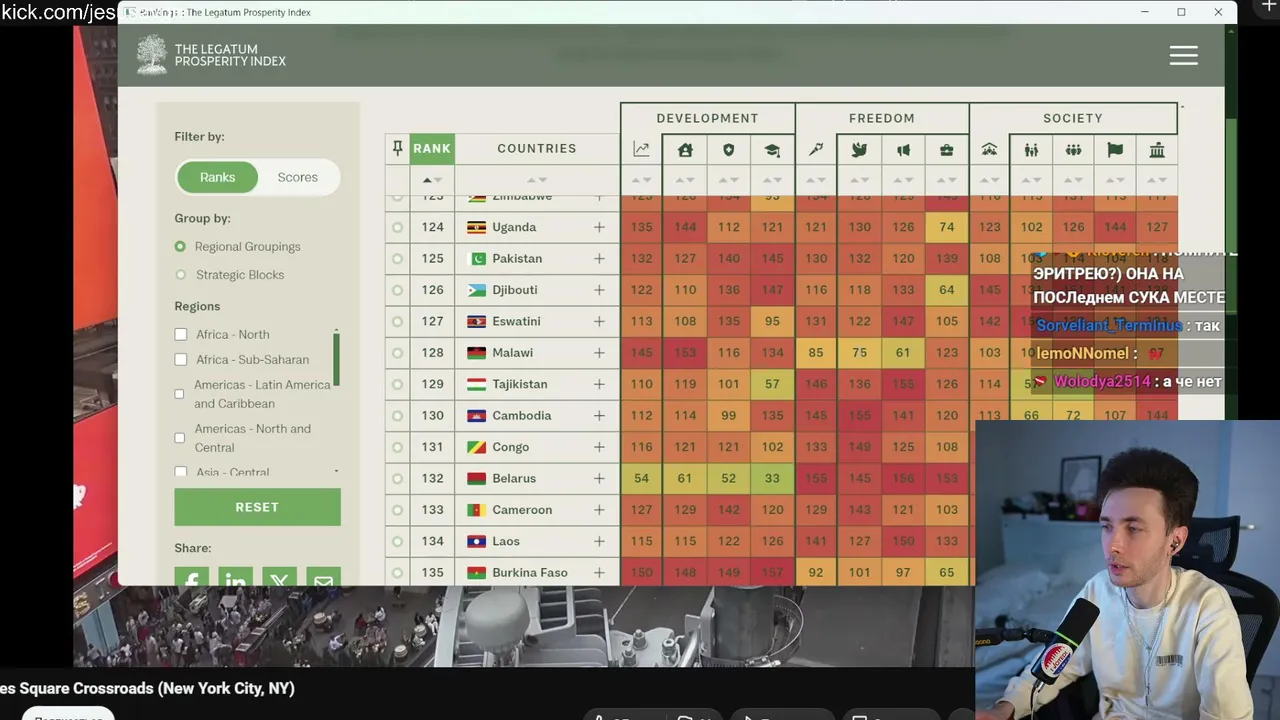The image size is (1280, 720).
Task: Click the streamer webcam video
Action: [1127, 569]
